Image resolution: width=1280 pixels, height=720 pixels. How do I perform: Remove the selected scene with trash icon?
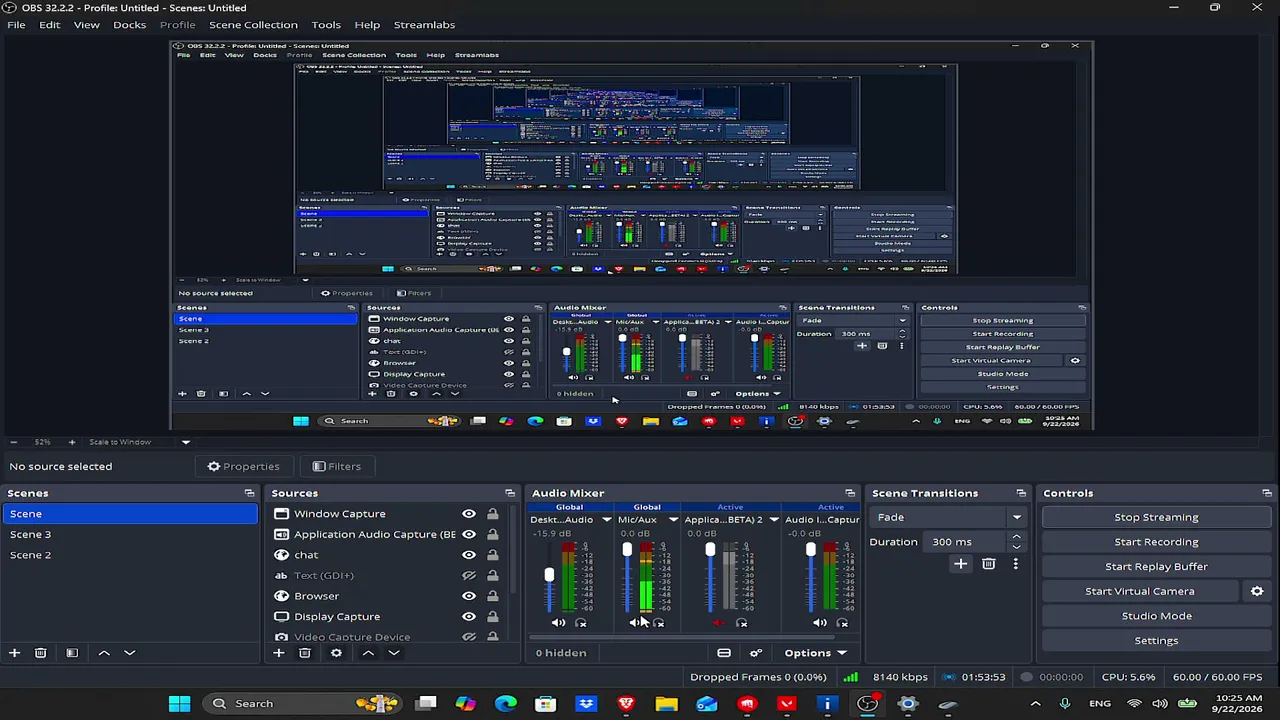coord(41,653)
